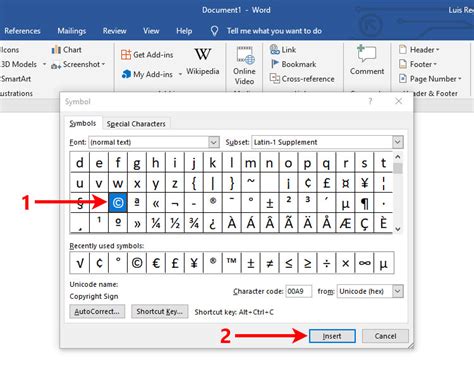
Task: Click the Insert button
Action: coord(332,336)
